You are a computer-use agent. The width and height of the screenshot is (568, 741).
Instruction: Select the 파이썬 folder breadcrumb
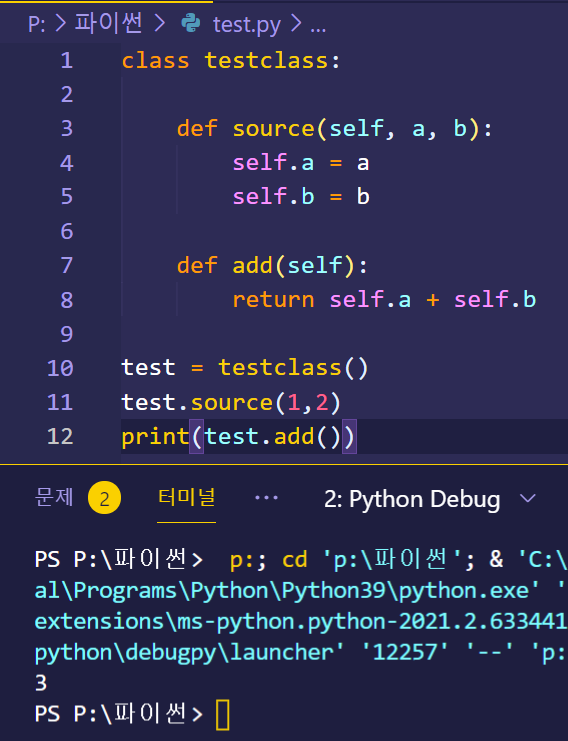click(108, 23)
